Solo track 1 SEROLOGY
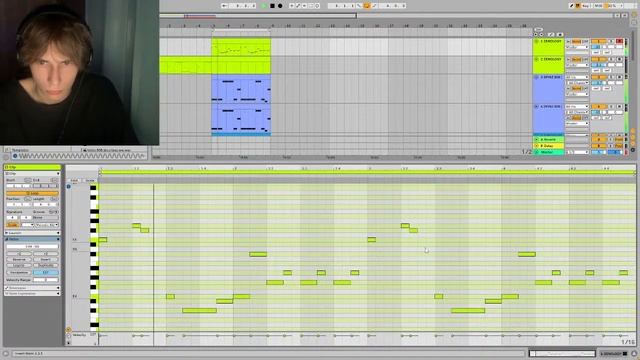The image size is (640, 360). [611, 42]
